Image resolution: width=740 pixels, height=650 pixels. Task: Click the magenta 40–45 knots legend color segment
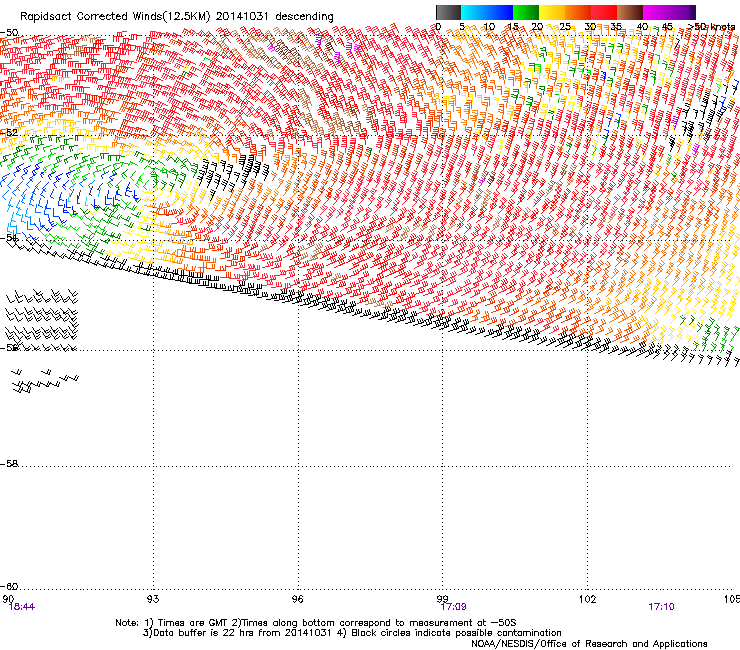pos(656,12)
